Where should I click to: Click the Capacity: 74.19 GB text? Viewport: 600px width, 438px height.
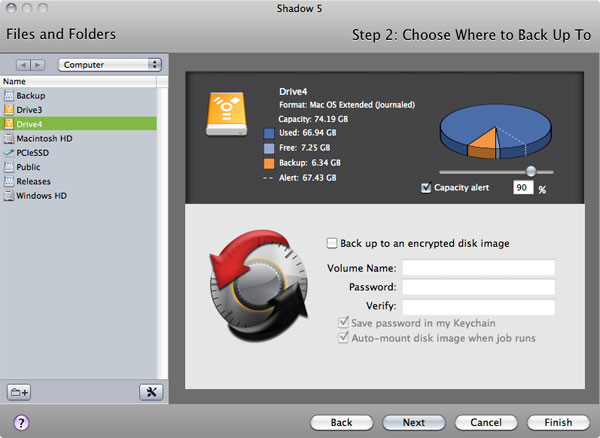pos(313,119)
